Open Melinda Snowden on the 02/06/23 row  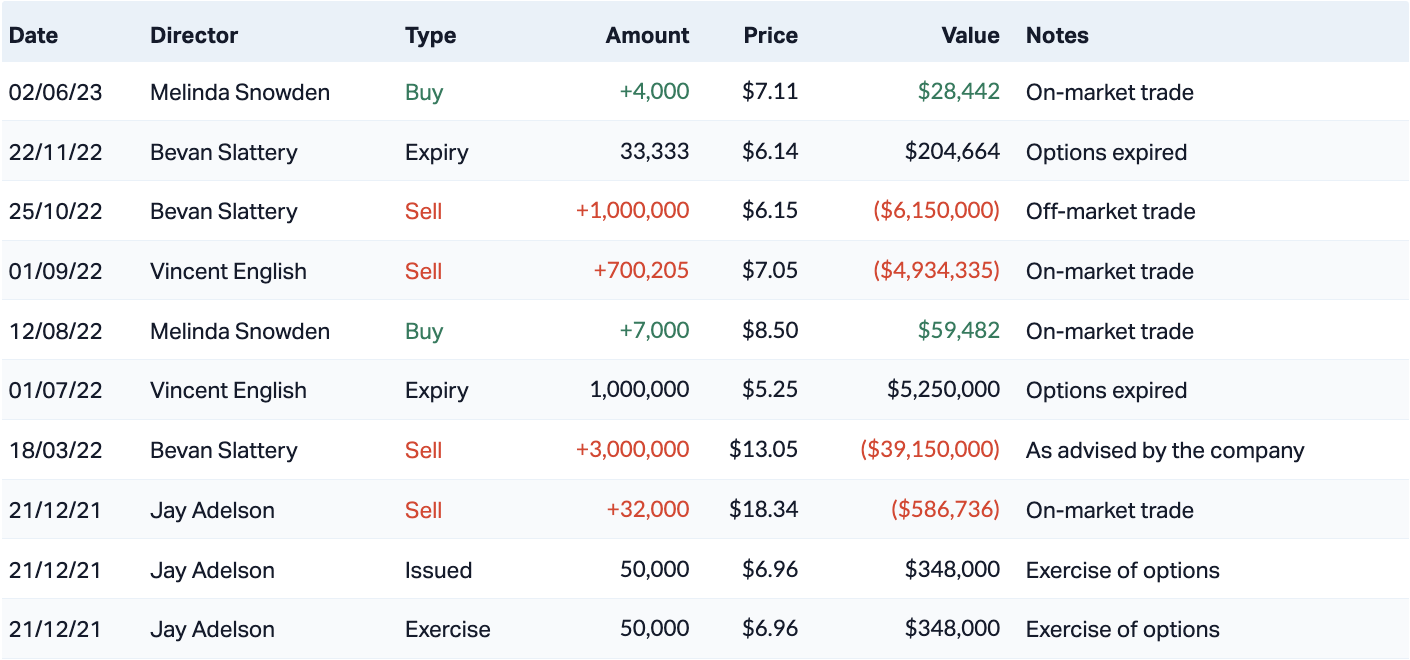click(240, 92)
